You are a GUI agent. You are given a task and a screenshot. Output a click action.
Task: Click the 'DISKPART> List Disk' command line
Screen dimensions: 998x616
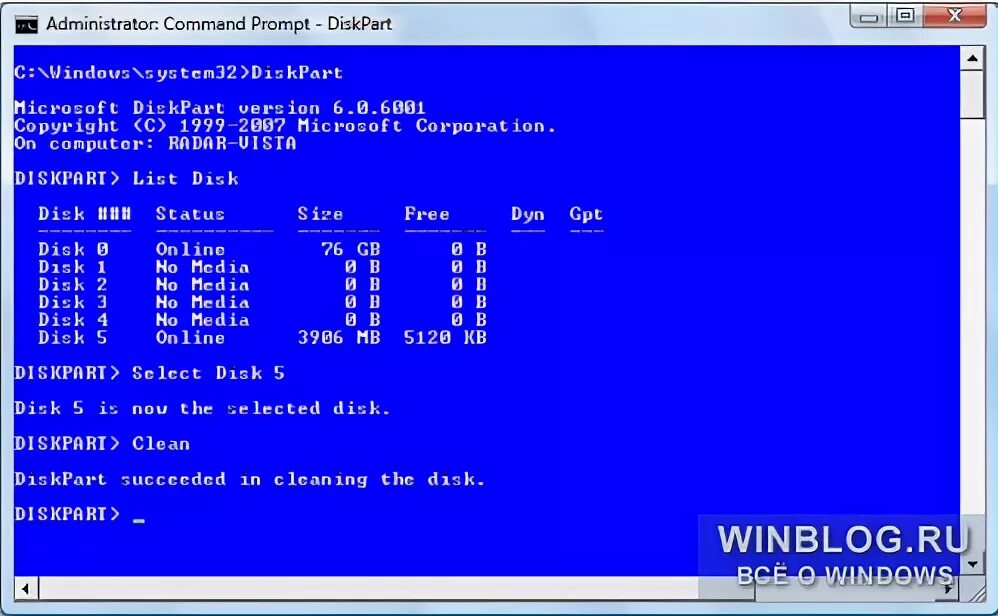(127, 178)
